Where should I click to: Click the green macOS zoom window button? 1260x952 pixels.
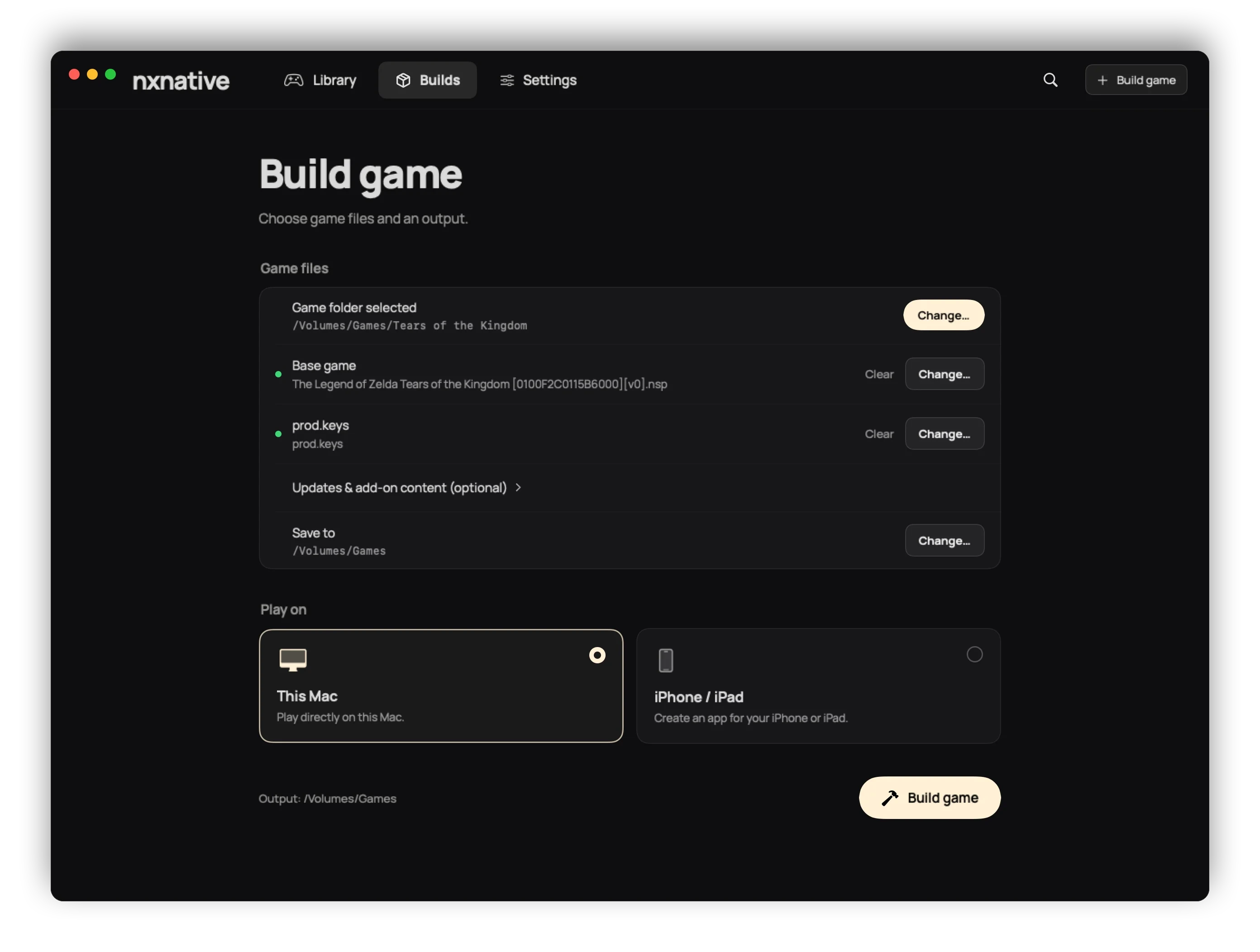110,74
